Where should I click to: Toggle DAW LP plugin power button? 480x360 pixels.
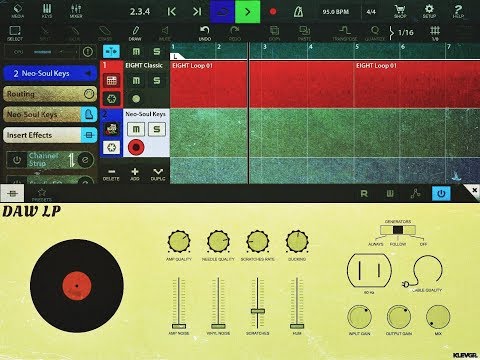[x=441, y=194]
